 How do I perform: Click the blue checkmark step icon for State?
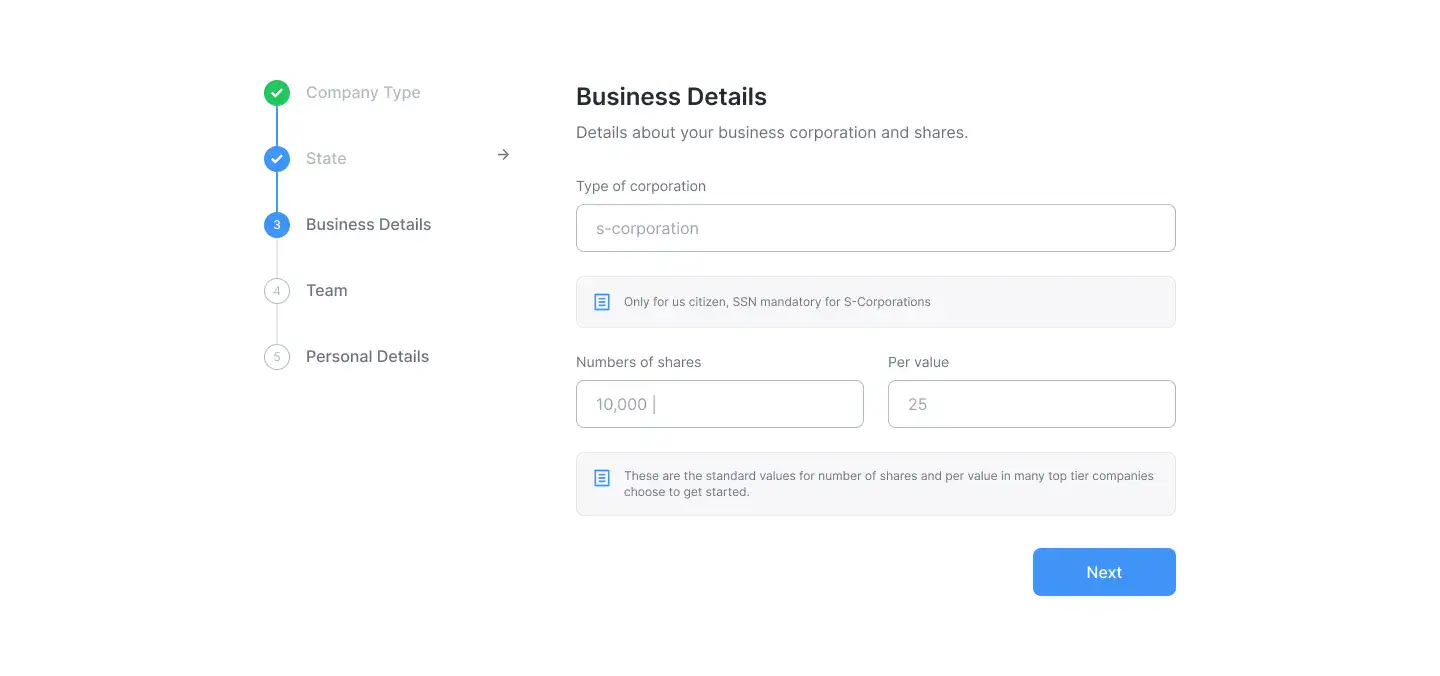pyautogui.click(x=277, y=159)
